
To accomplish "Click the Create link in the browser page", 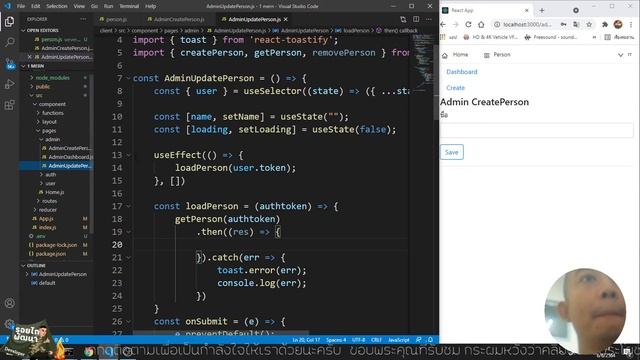I will click(456, 88).
